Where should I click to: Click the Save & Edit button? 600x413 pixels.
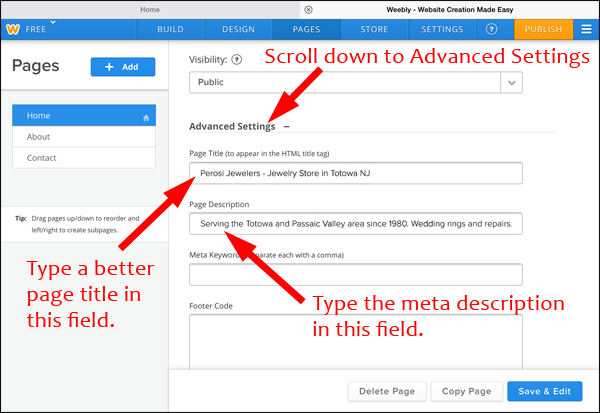[545, 391]
